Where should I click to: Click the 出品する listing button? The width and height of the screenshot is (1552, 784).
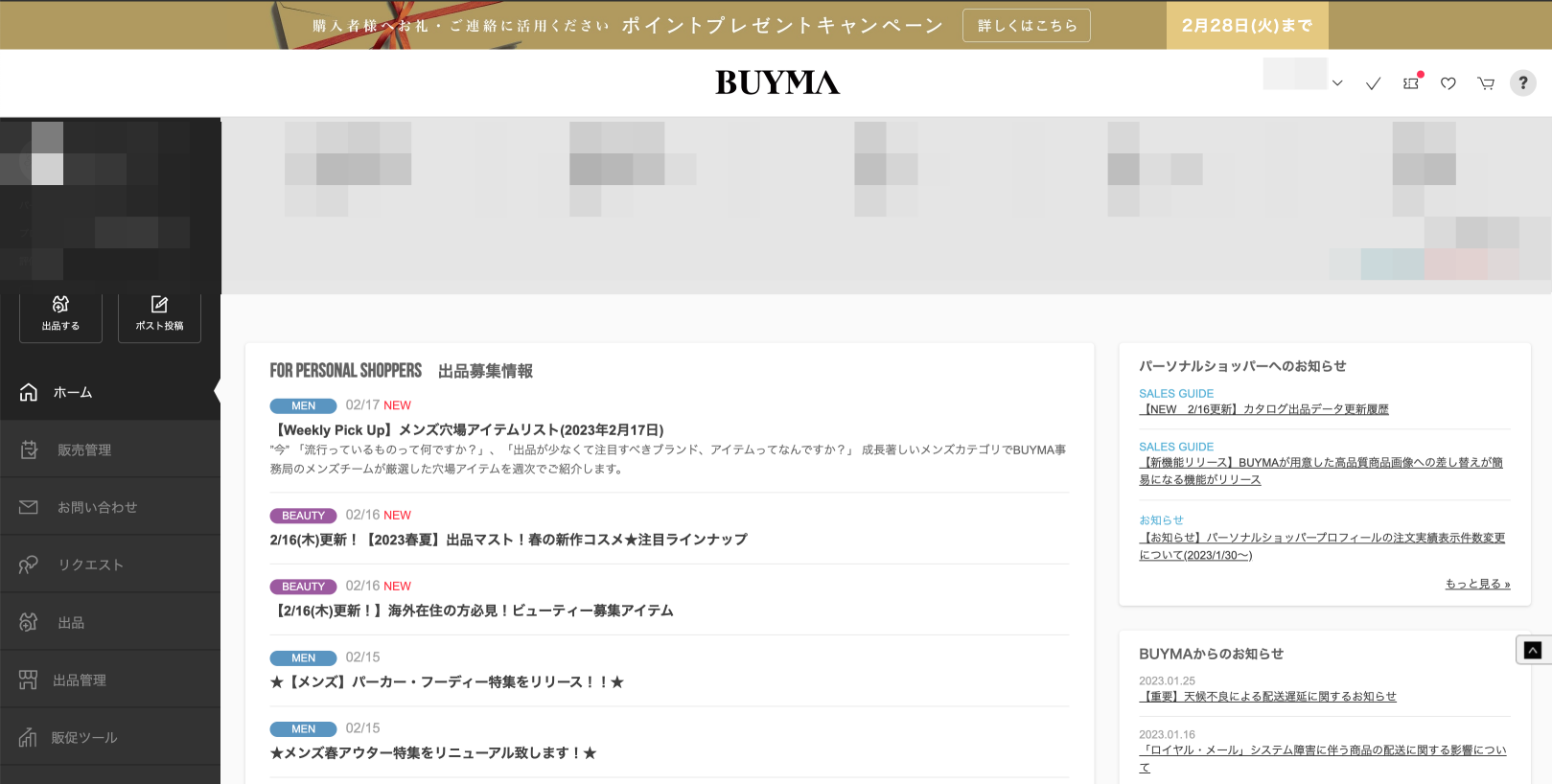point(60,317)
